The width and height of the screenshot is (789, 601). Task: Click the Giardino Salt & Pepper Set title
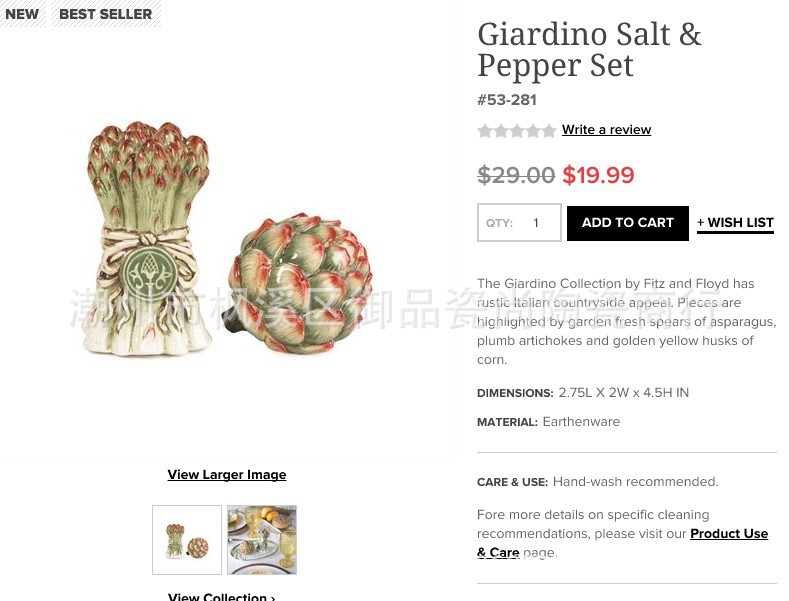tap(589, 49)
